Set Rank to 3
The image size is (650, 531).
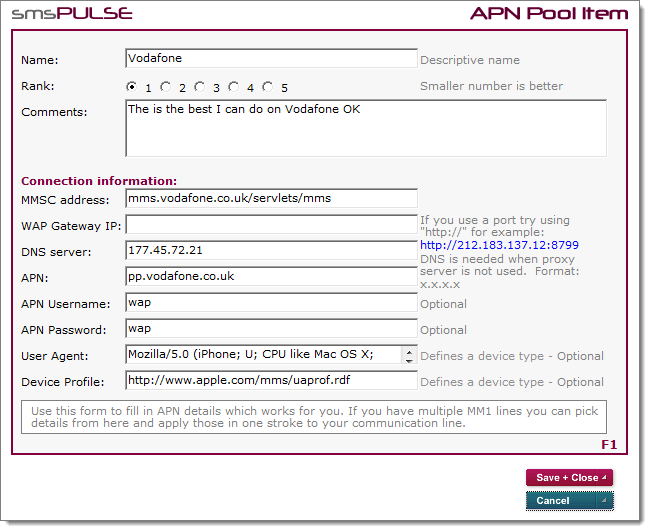pyautogui.click(x=200, y=86)
